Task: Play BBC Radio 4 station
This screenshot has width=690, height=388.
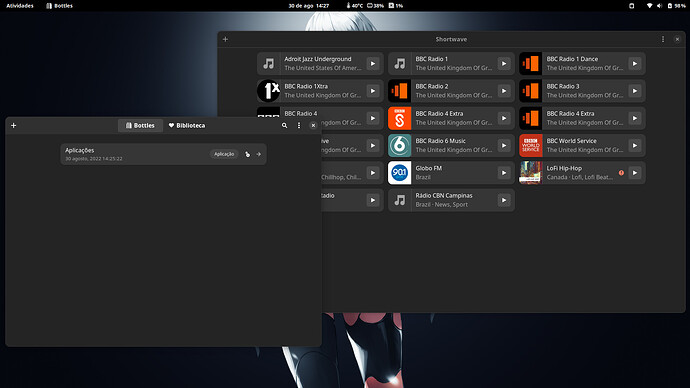Action: tap(373, 118)
